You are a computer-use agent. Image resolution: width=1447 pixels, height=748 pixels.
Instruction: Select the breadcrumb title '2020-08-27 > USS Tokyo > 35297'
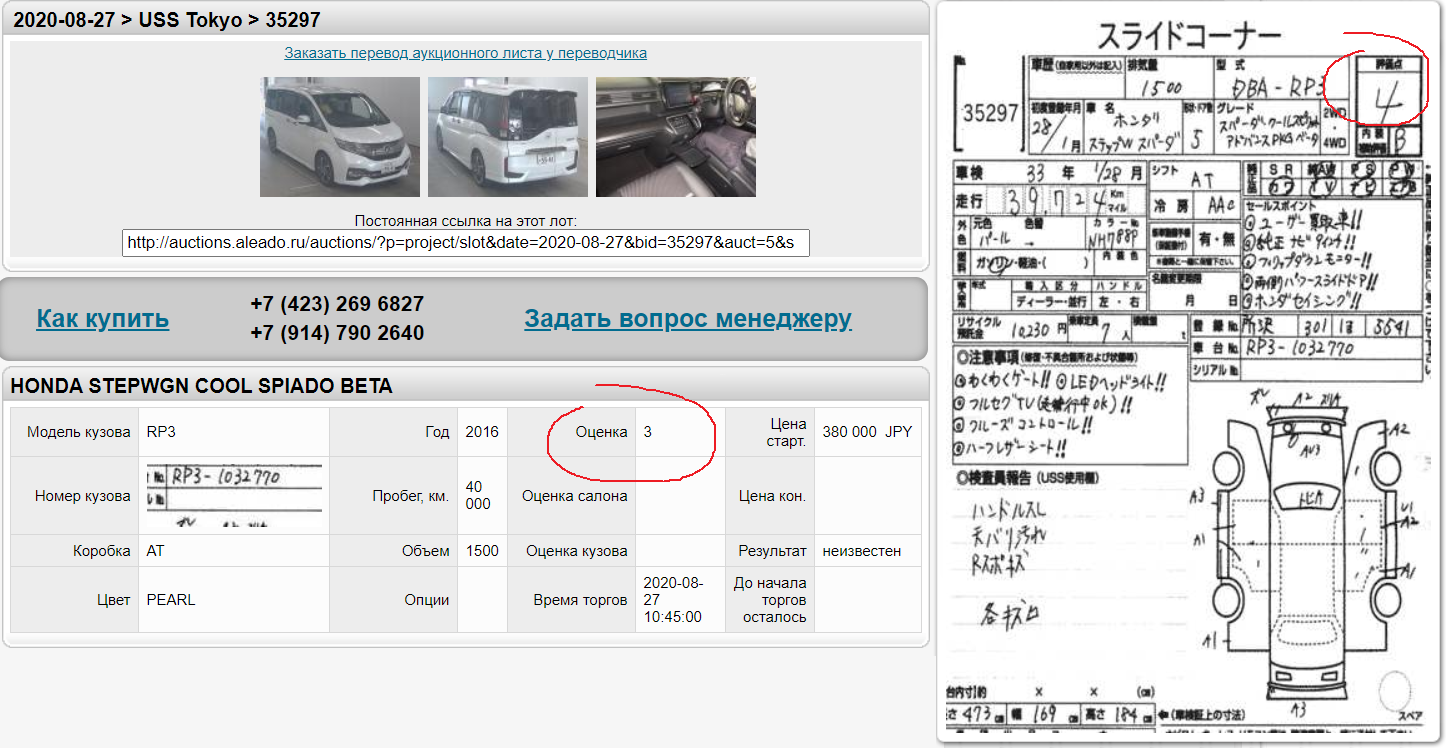click(168, 20)
